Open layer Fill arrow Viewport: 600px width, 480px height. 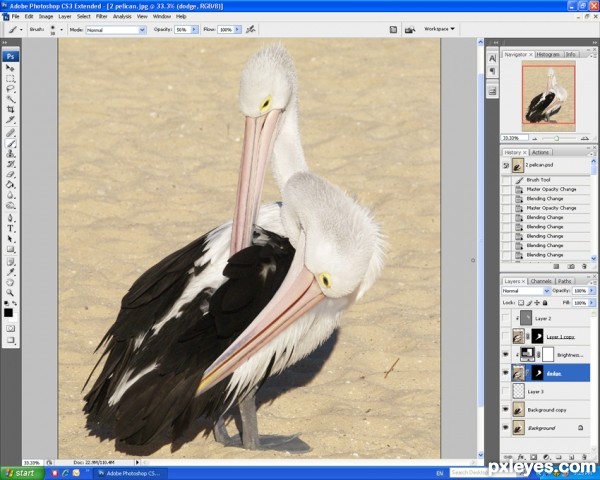(592, 303)
